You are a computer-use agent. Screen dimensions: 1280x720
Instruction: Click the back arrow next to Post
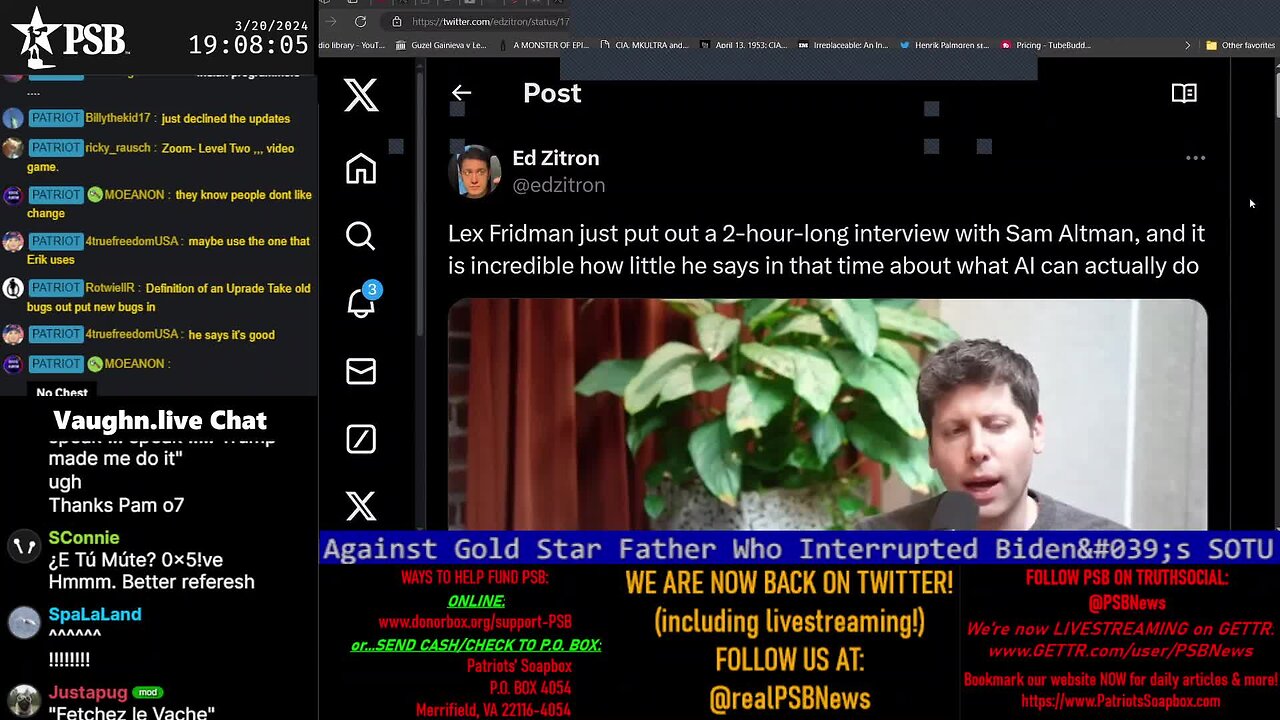(x=461, y=93)
